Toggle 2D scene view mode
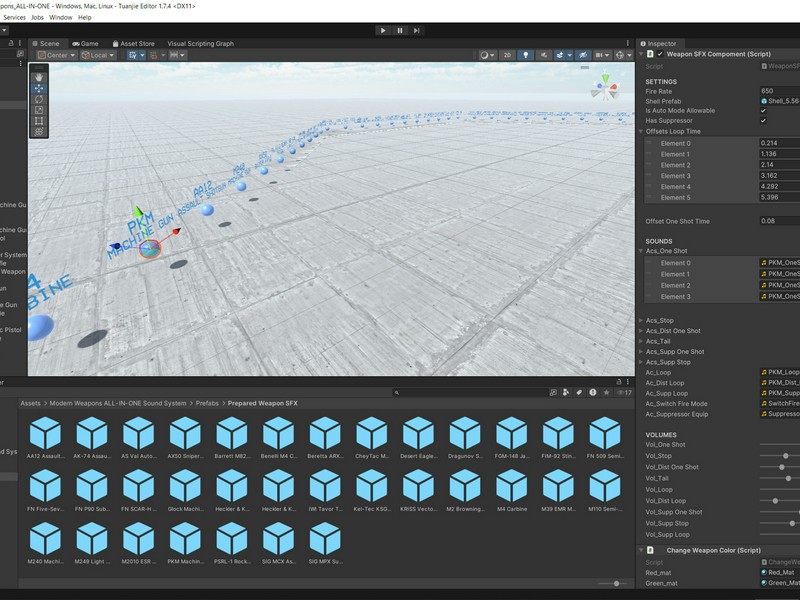Image resolution: width=800 pixels, height=600 pixels. tap(507, 55)
